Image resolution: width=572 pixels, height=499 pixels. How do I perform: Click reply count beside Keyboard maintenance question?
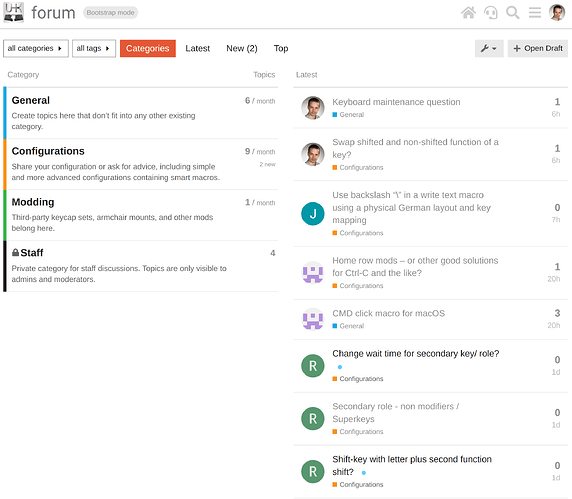click(x=557, y=102)
